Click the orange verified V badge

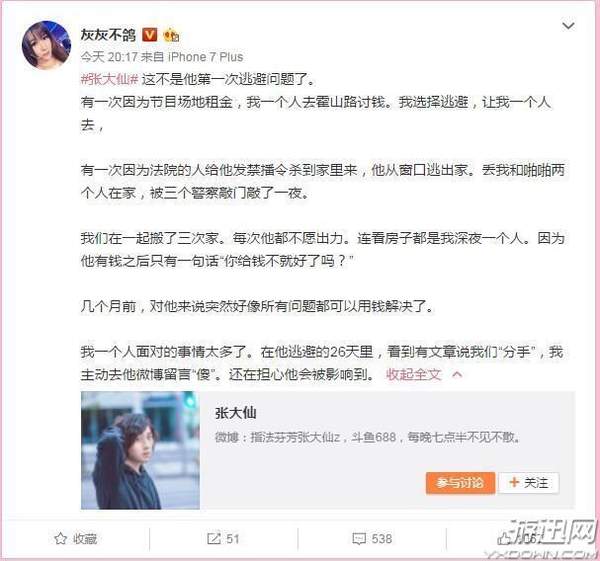(x=150, y=35)
